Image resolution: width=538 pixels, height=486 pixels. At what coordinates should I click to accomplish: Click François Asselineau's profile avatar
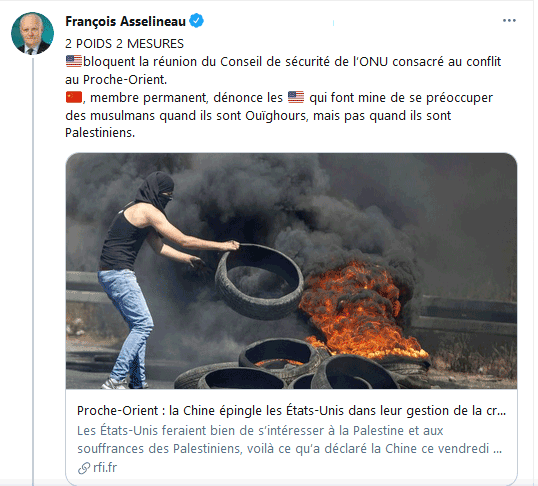[33, 34]
